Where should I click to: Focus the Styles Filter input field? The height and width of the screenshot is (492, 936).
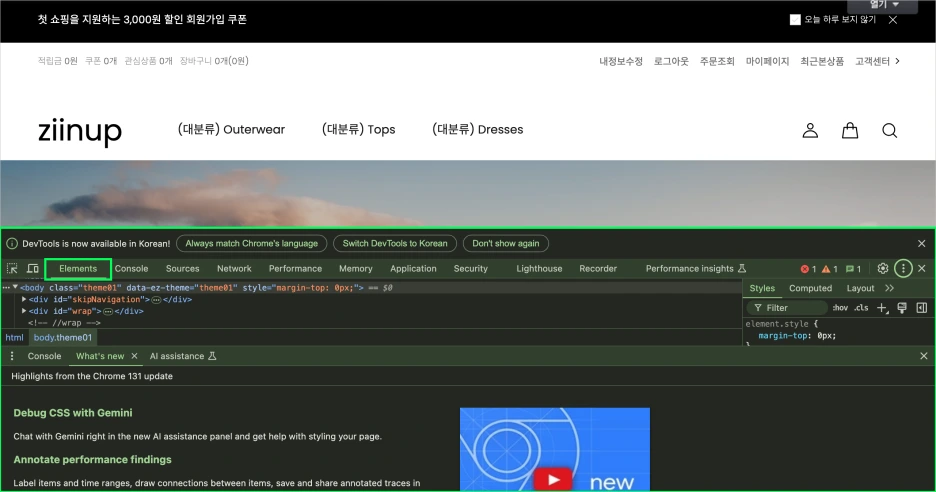(x=787, y=308)
